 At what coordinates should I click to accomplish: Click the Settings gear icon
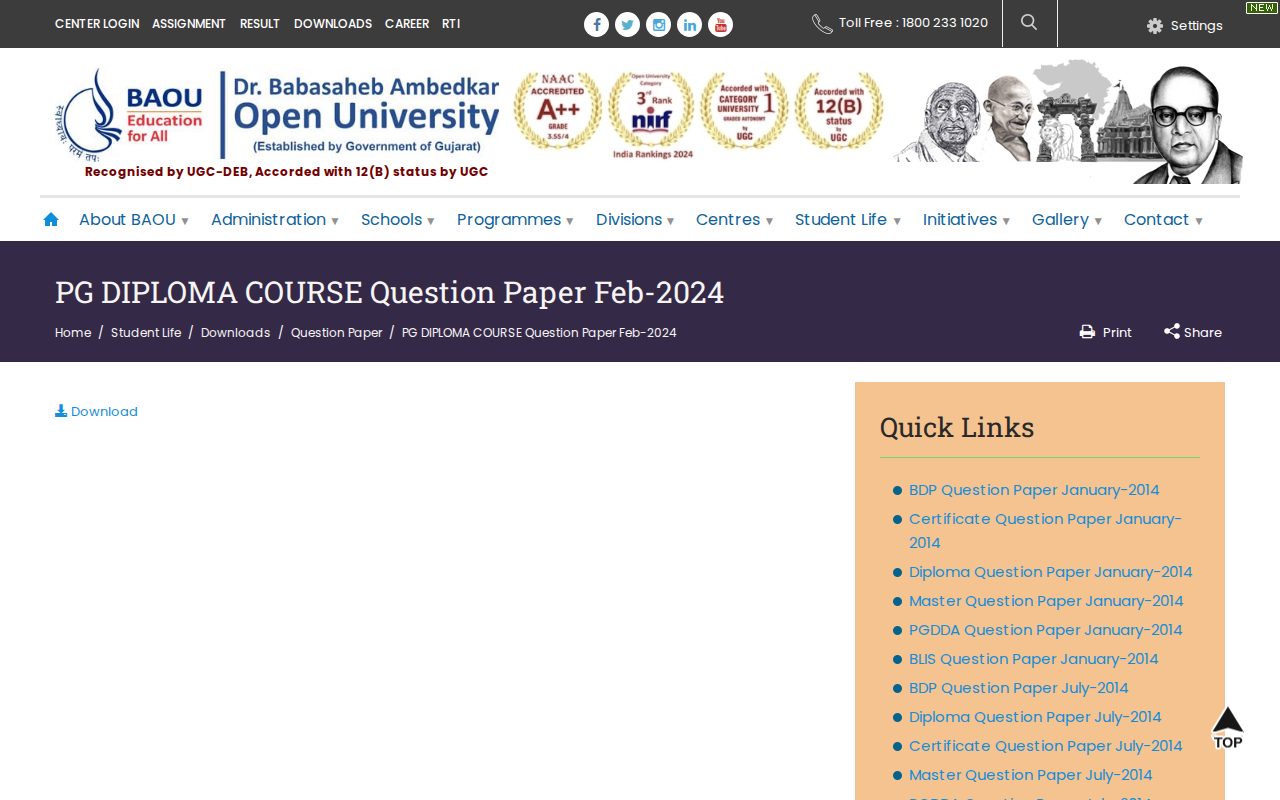(1155, 26)
